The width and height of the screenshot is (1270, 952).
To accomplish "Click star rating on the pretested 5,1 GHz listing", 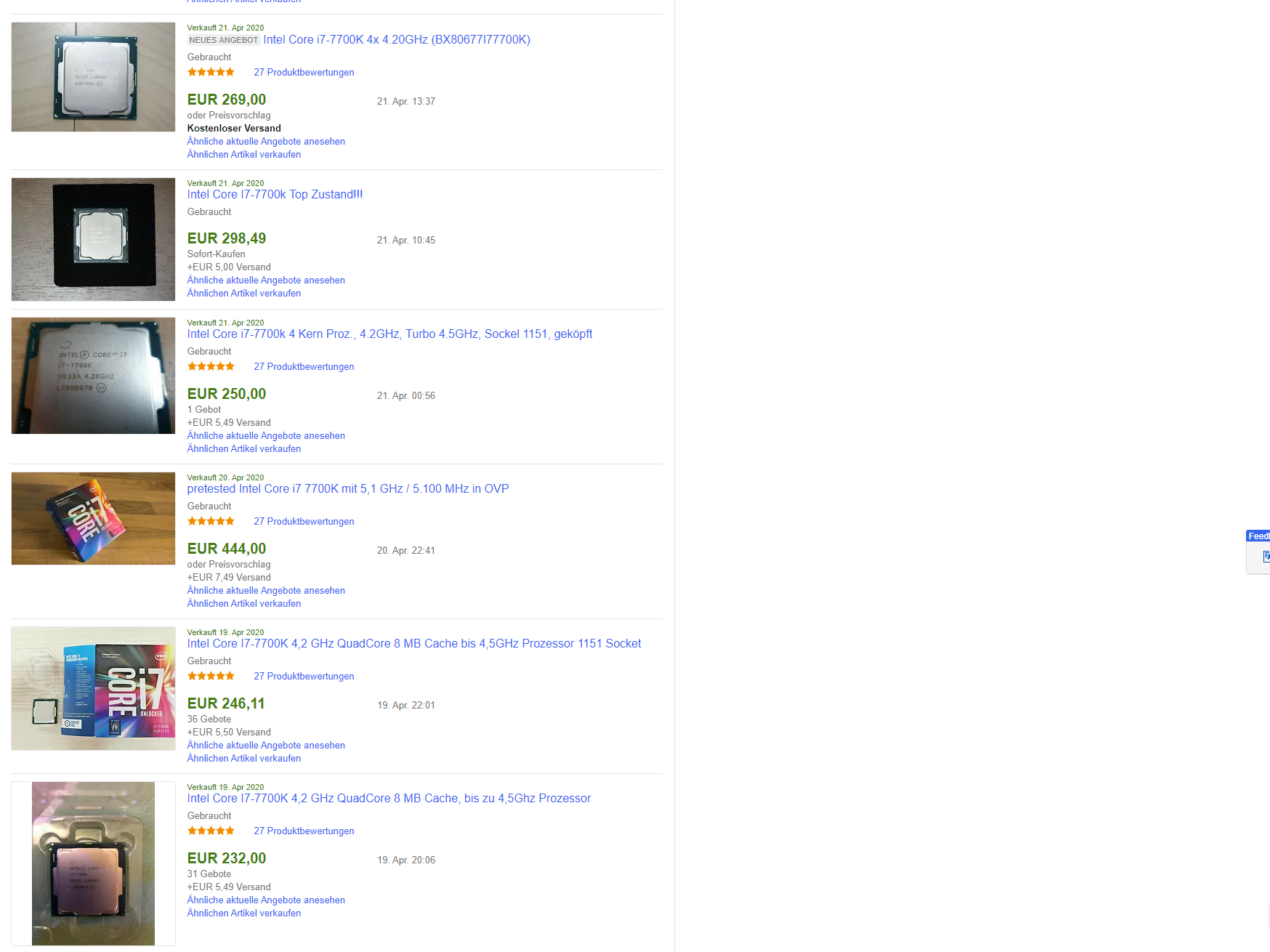I will coord(211,520).
